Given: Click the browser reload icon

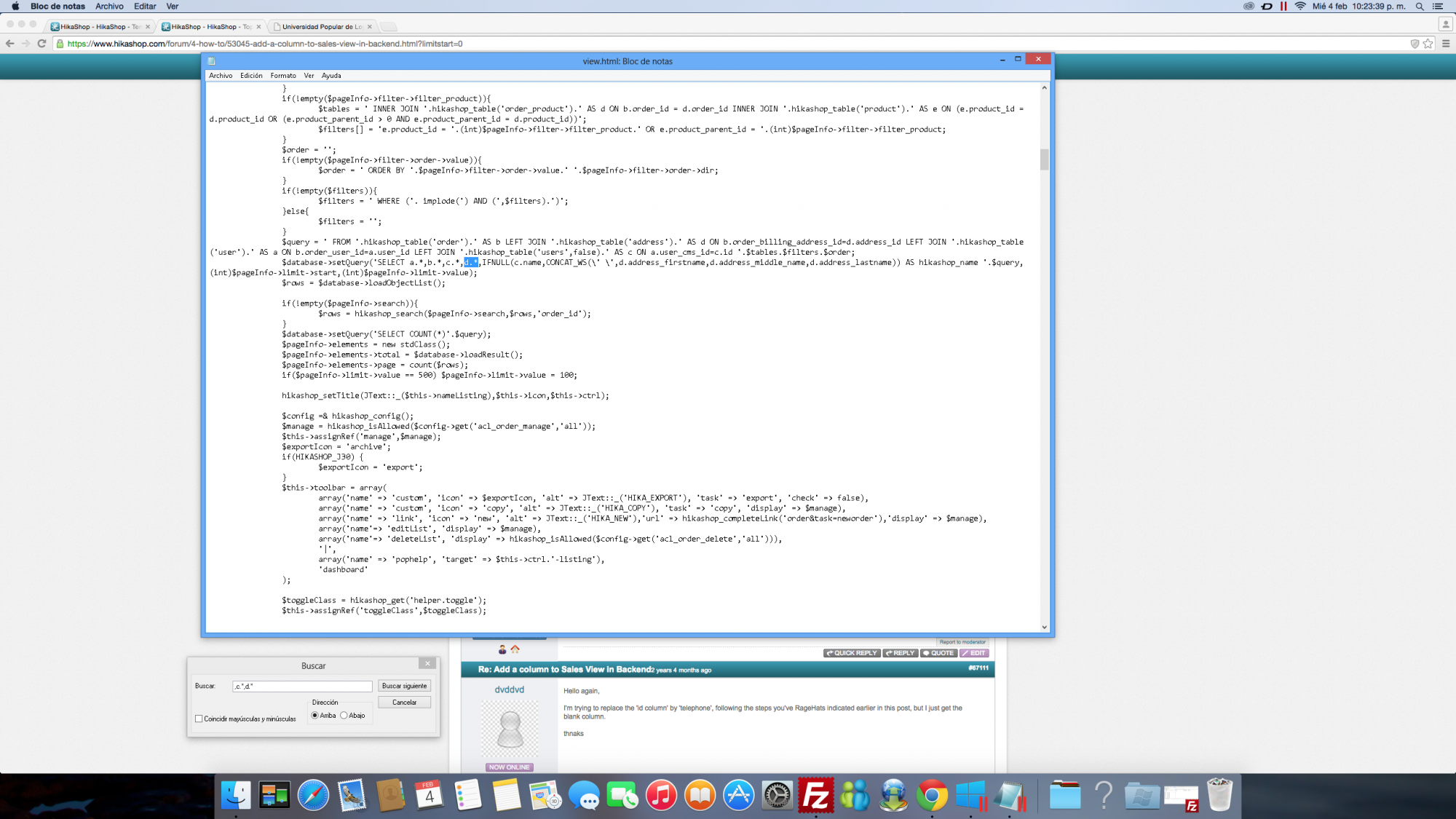Looking at the screenshot, I should 41,44.
